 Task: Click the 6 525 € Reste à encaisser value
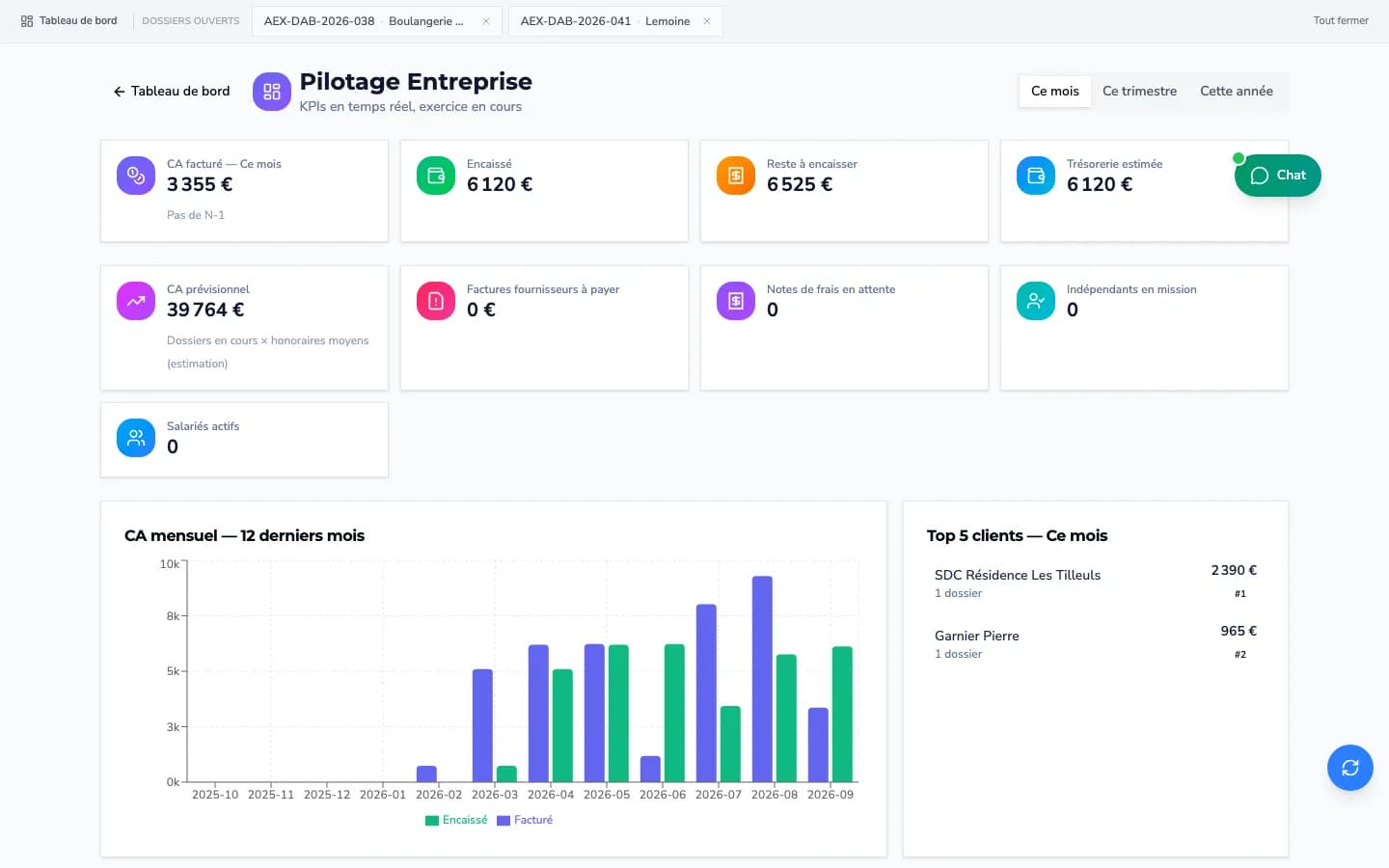coord(800,184)
